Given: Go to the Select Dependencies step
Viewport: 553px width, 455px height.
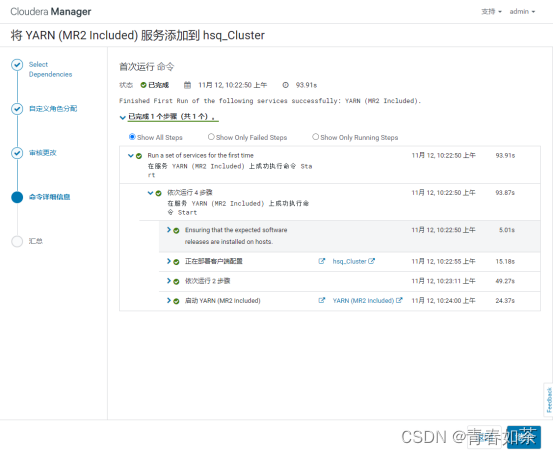Looking at the screenshot, I should 50,69.
